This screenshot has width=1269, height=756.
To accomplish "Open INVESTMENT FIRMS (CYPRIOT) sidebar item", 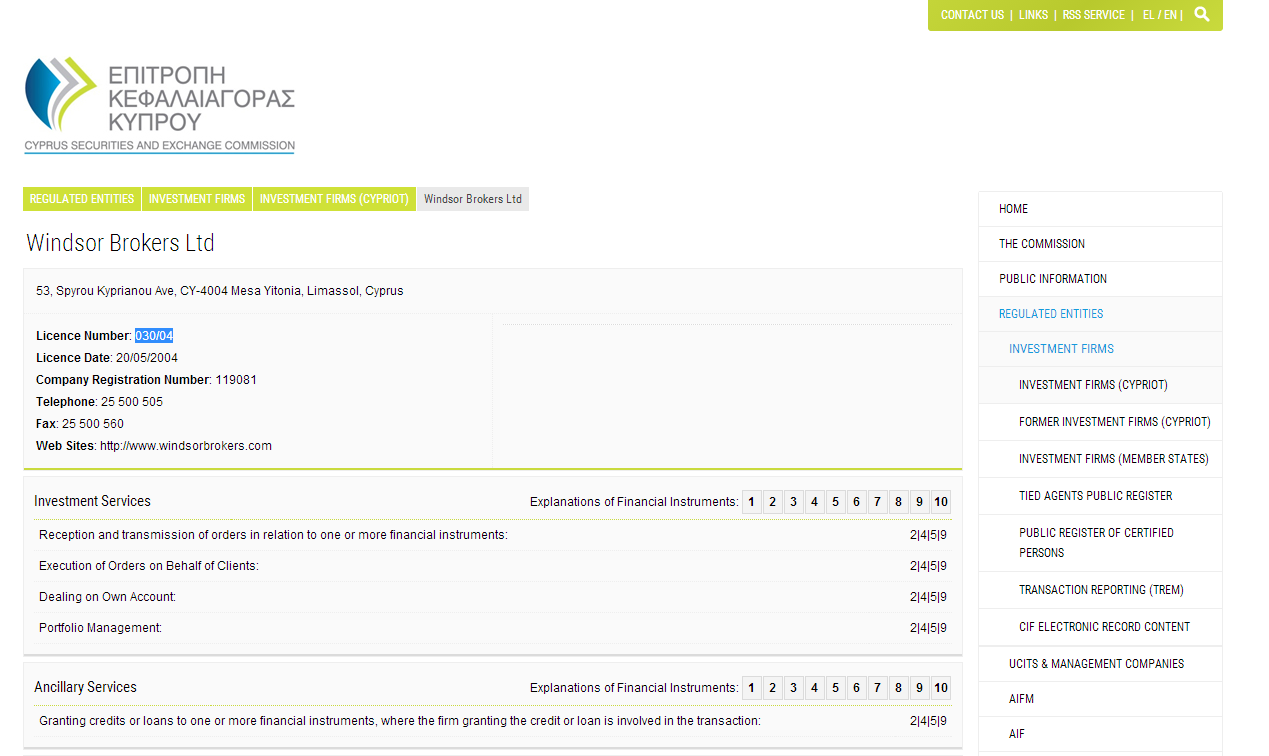I will 1100,385.
